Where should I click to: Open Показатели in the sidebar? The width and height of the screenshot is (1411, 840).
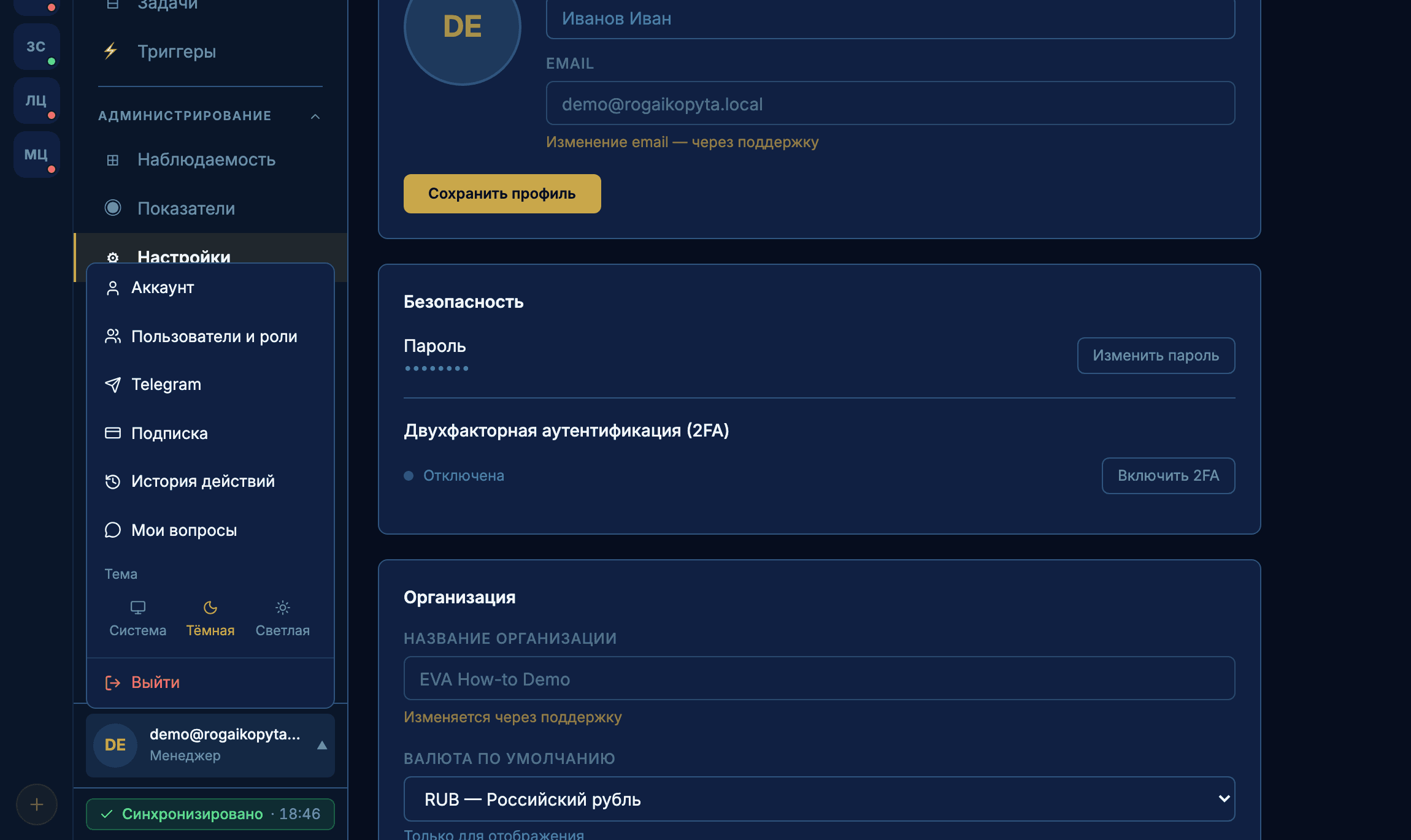(x=210, y=208)
